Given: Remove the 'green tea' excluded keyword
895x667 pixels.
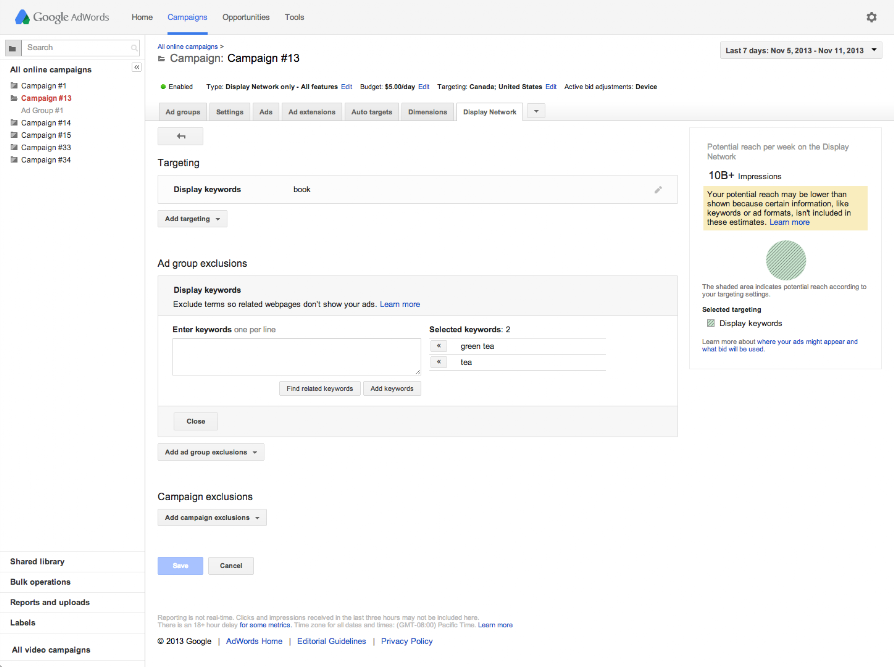Looking at the screenshot, I should (440, 346).
